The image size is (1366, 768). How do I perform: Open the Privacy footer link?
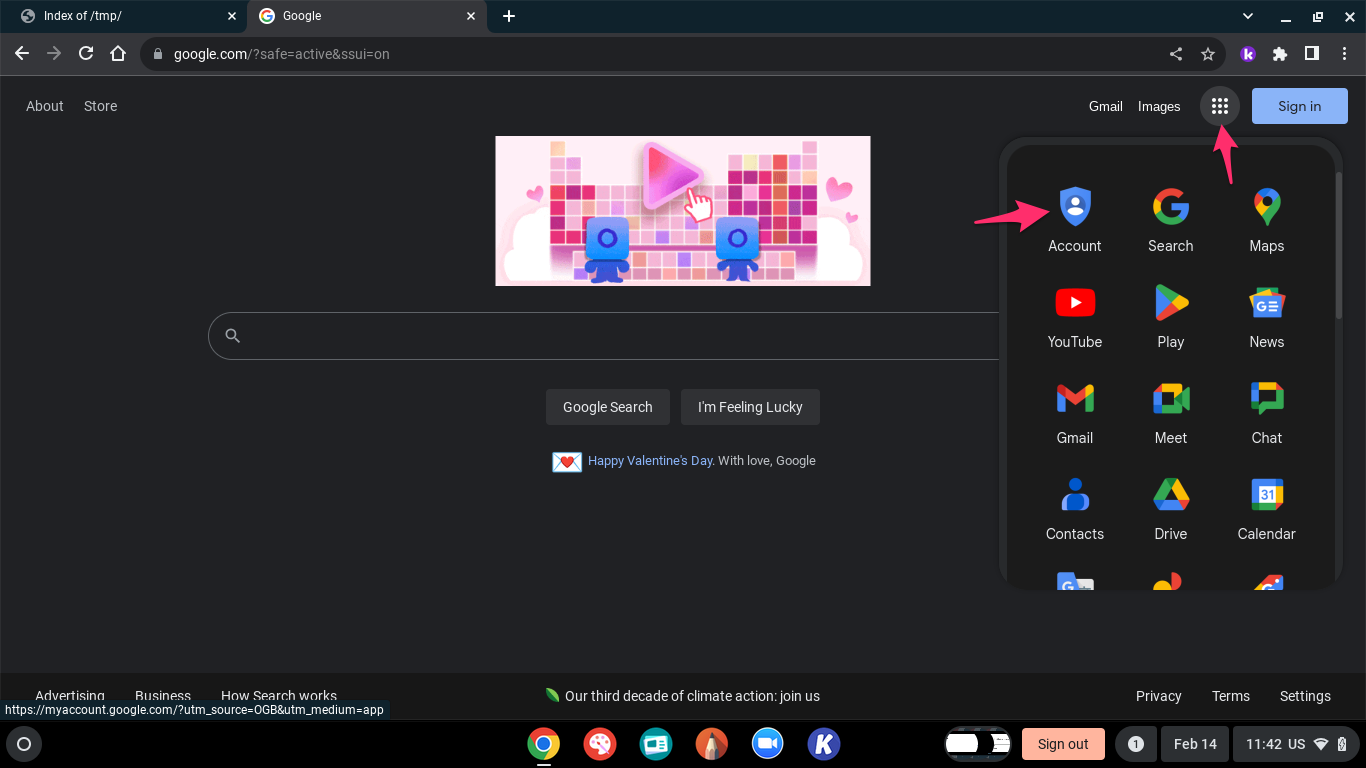click(x=1158, y=696)
